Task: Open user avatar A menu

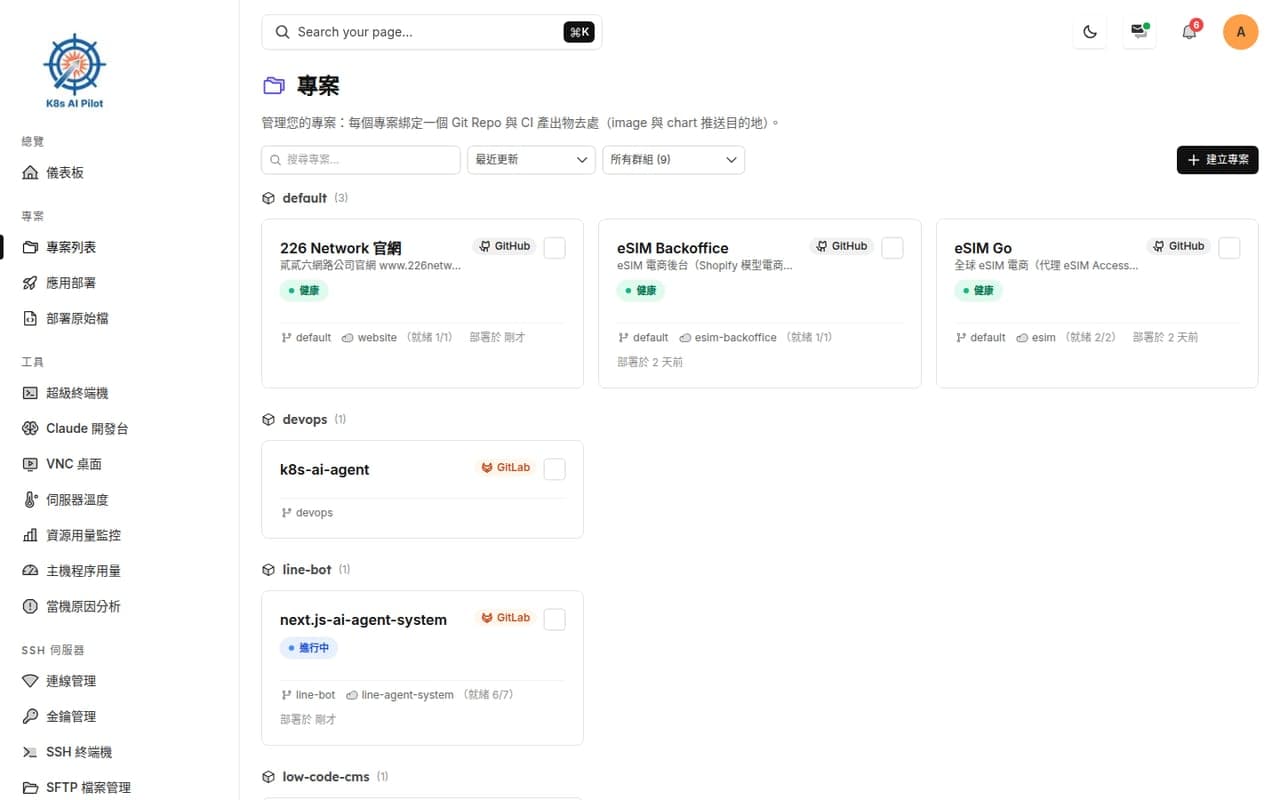Action: [x=1241, y=32]
